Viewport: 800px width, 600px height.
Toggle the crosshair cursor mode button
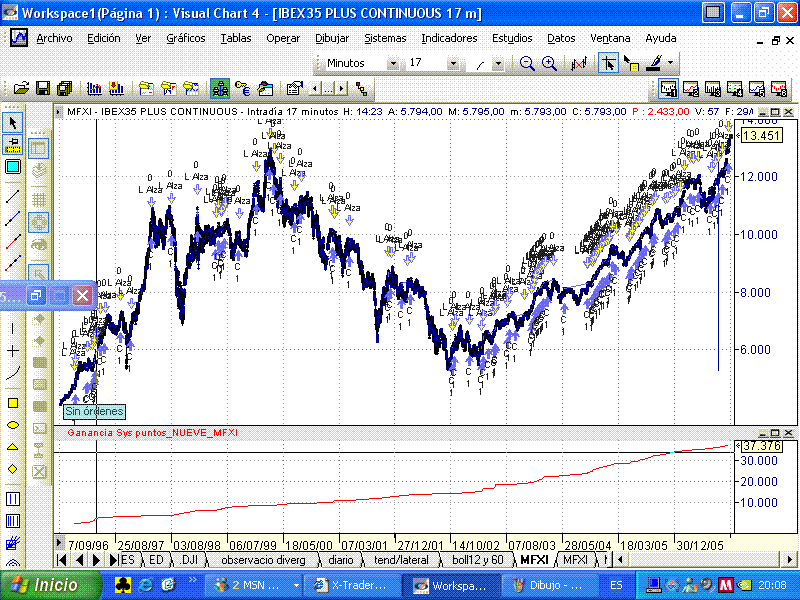(608, 63)
